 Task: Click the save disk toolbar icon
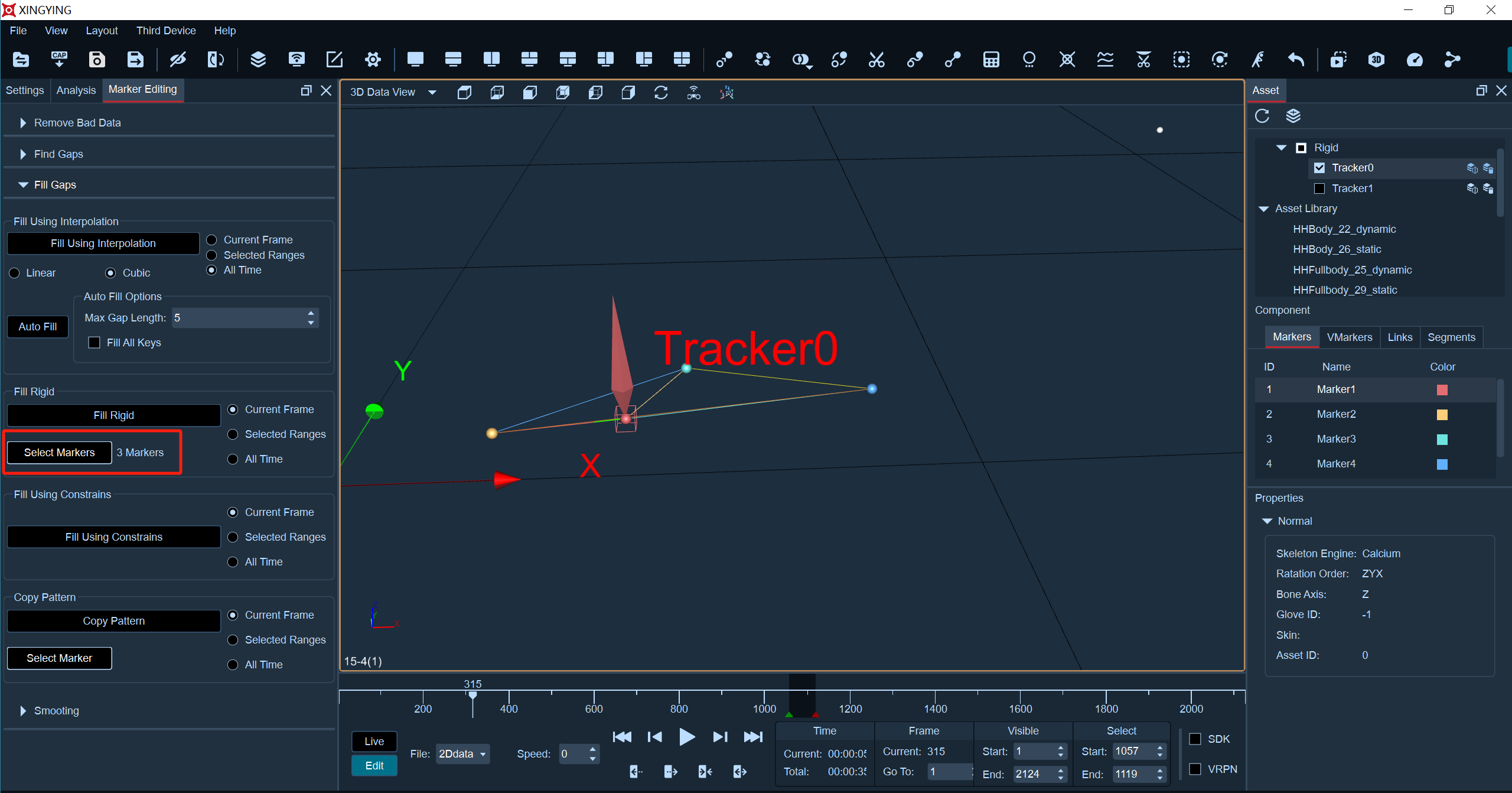(x=97, y=59)
